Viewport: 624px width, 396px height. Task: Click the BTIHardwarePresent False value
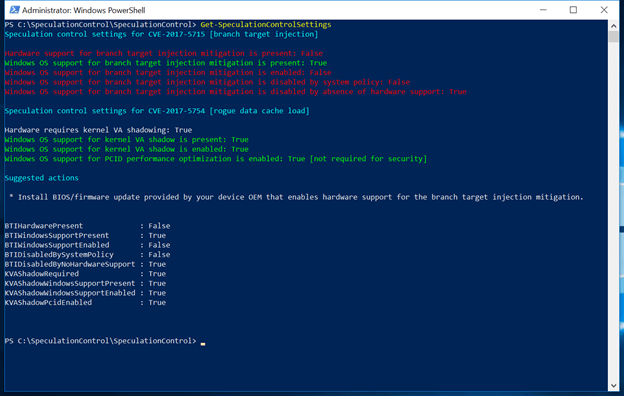coord(159,226)
